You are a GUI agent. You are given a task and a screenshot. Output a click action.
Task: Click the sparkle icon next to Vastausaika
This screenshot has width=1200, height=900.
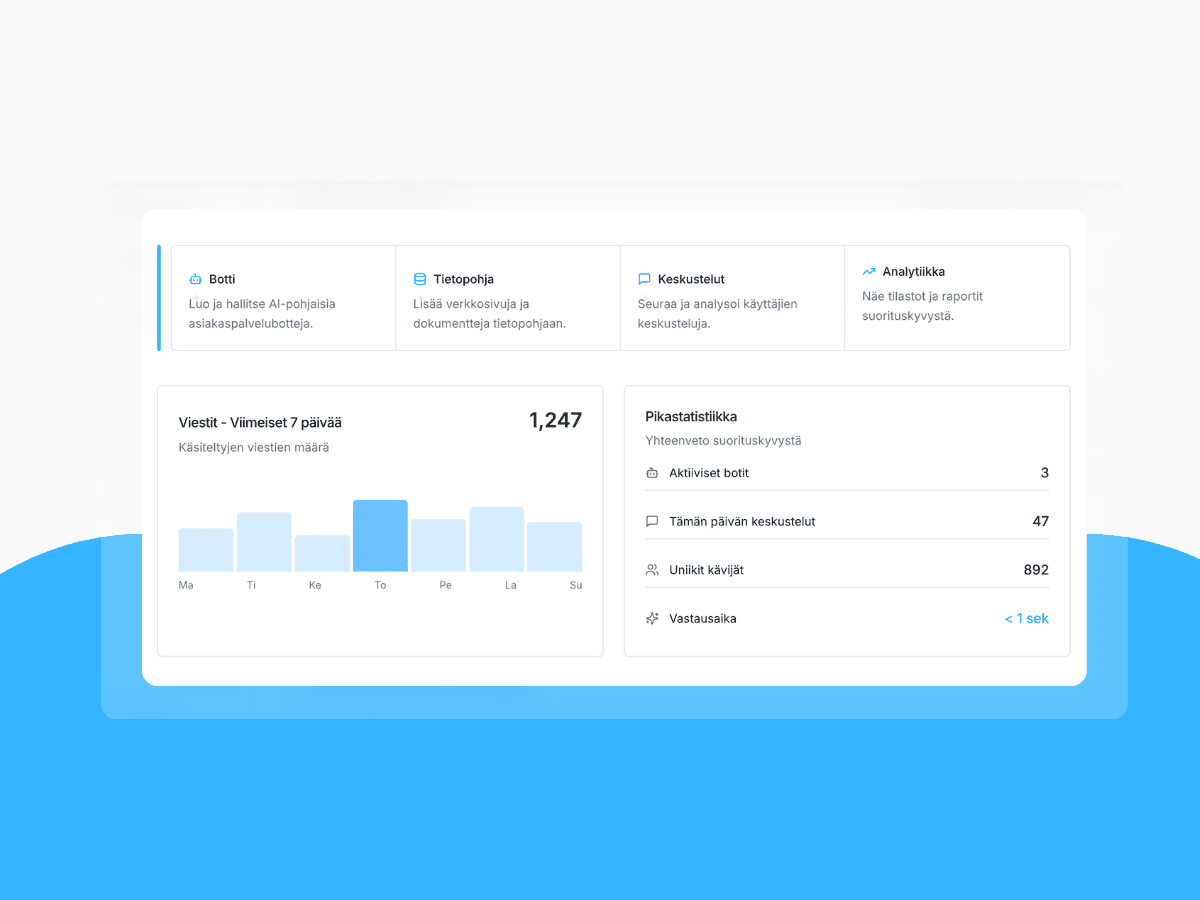[x=652, y=619]
